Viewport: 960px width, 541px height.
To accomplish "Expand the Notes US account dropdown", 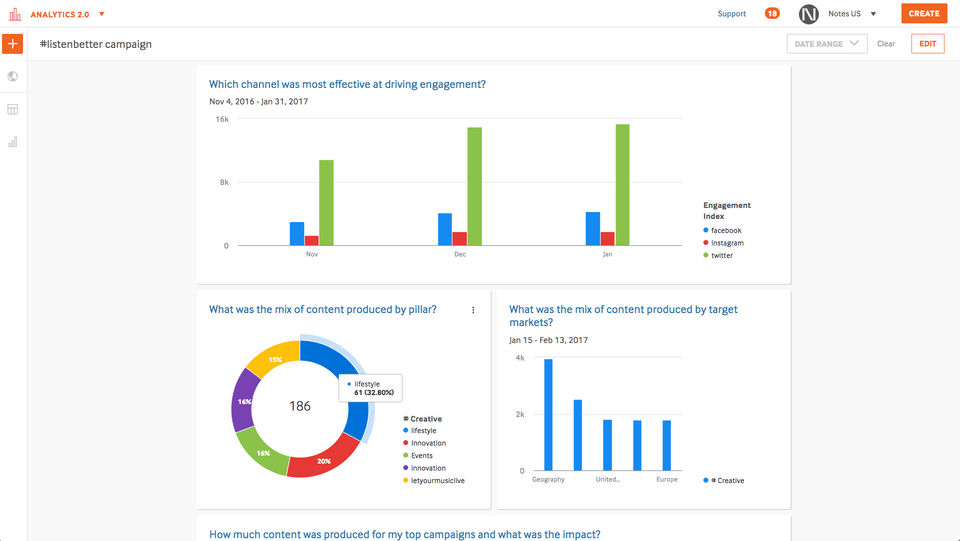I will click(x=874, y=13).
